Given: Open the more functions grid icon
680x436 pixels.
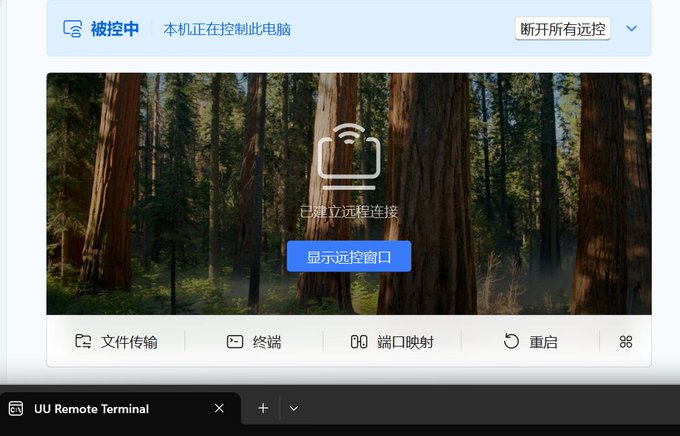Looking at the screenshot, I should click(625, 342).
